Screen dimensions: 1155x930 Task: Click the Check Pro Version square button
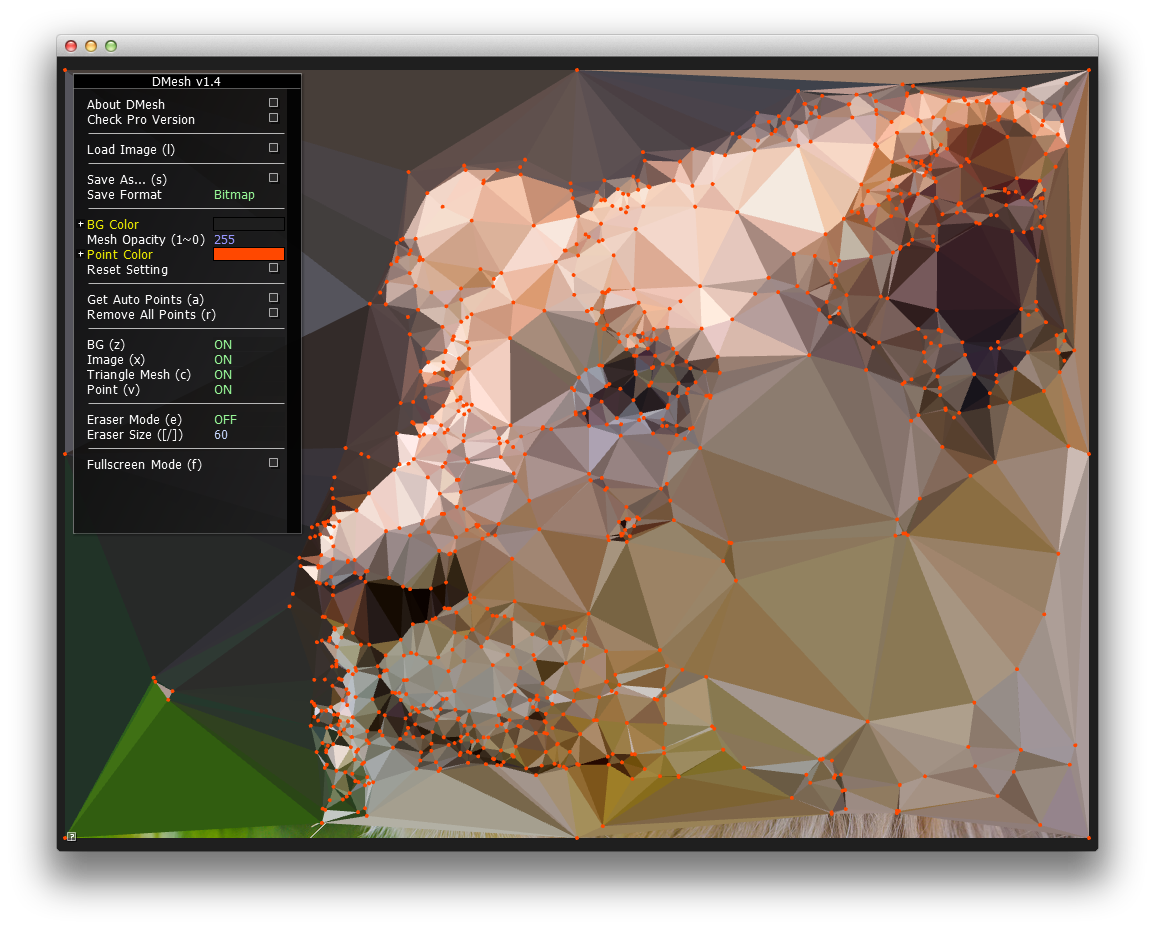coord(273,118)
